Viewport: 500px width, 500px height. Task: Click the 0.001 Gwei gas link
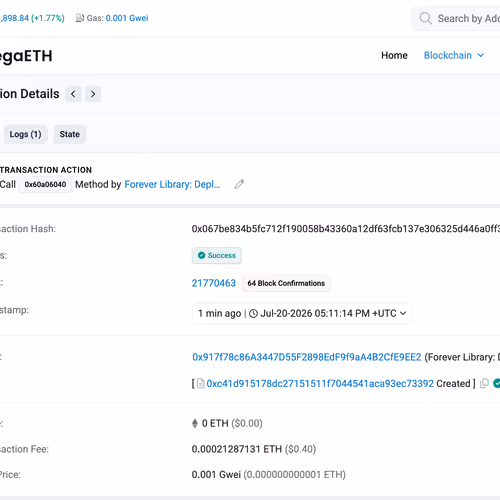(x=127, y=18)
